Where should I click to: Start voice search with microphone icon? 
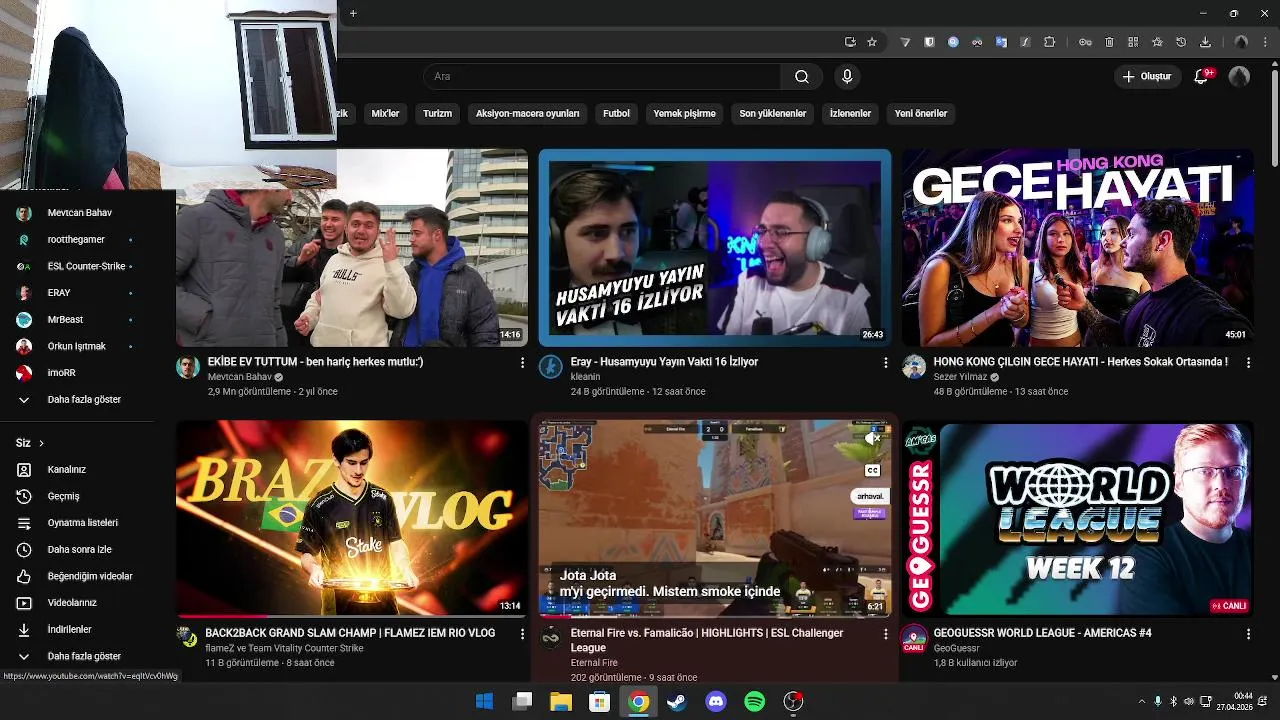[847, 77]
